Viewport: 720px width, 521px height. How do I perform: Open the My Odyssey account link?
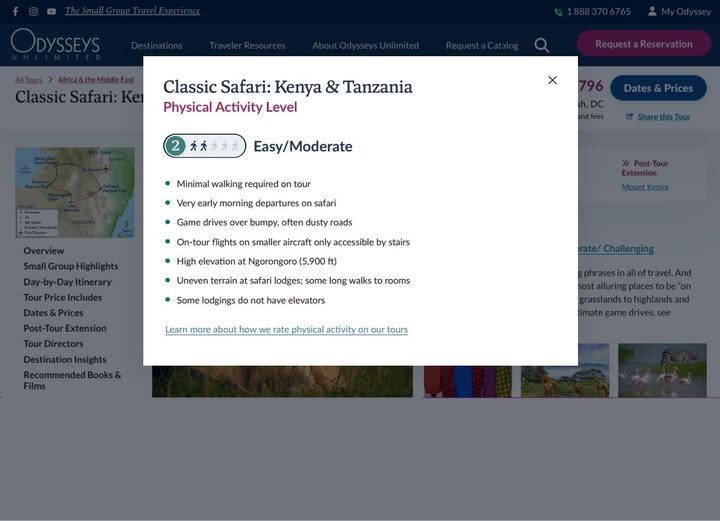pos(686,11)
